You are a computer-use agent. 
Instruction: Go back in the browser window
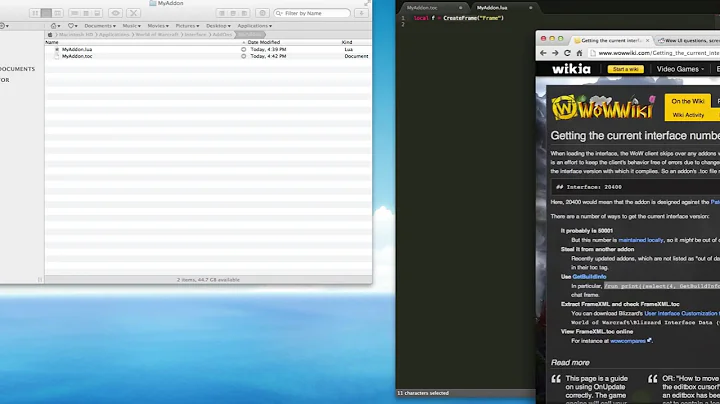coord(543,53)
